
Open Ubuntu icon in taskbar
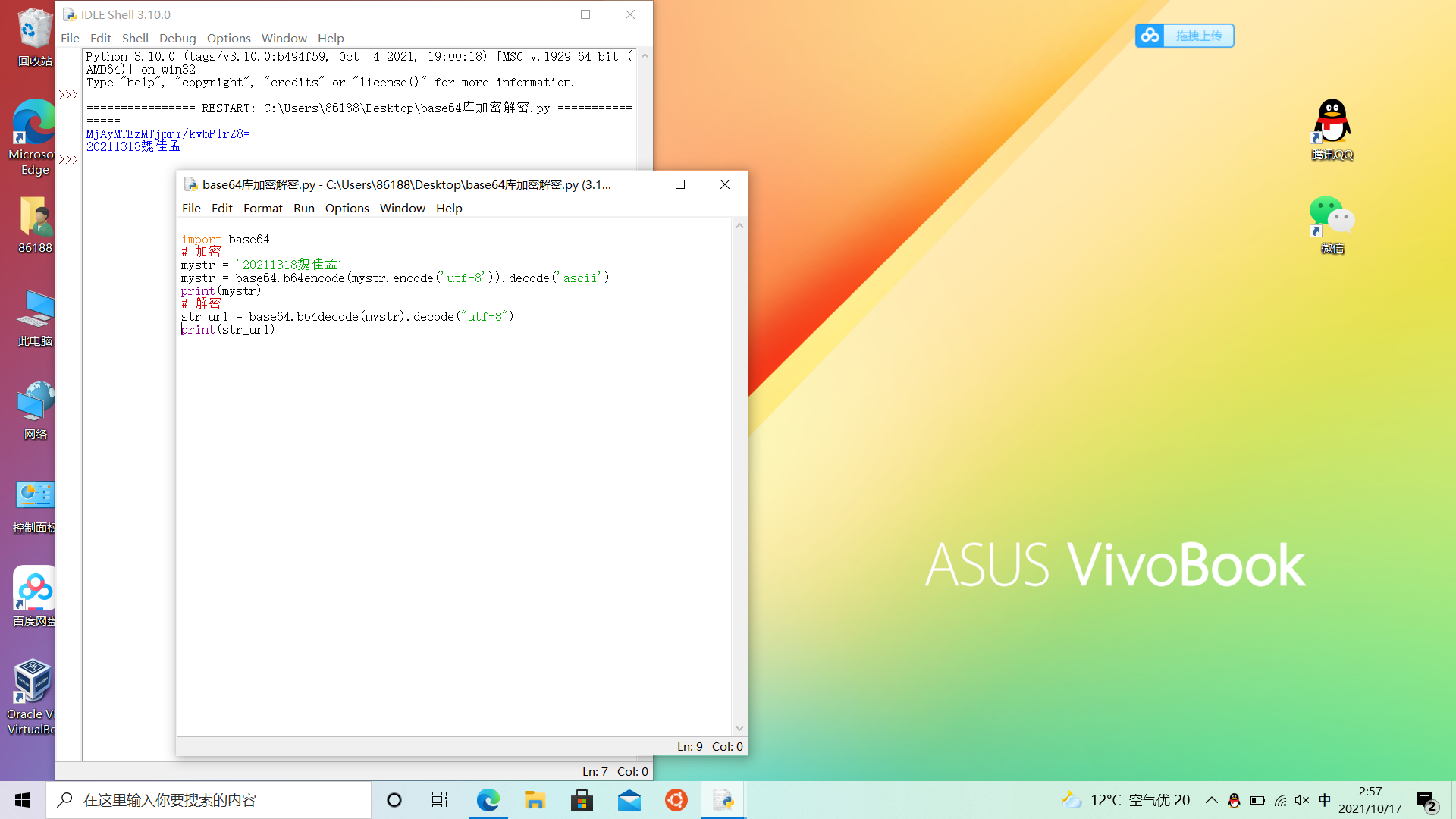[x=676, y=800]
